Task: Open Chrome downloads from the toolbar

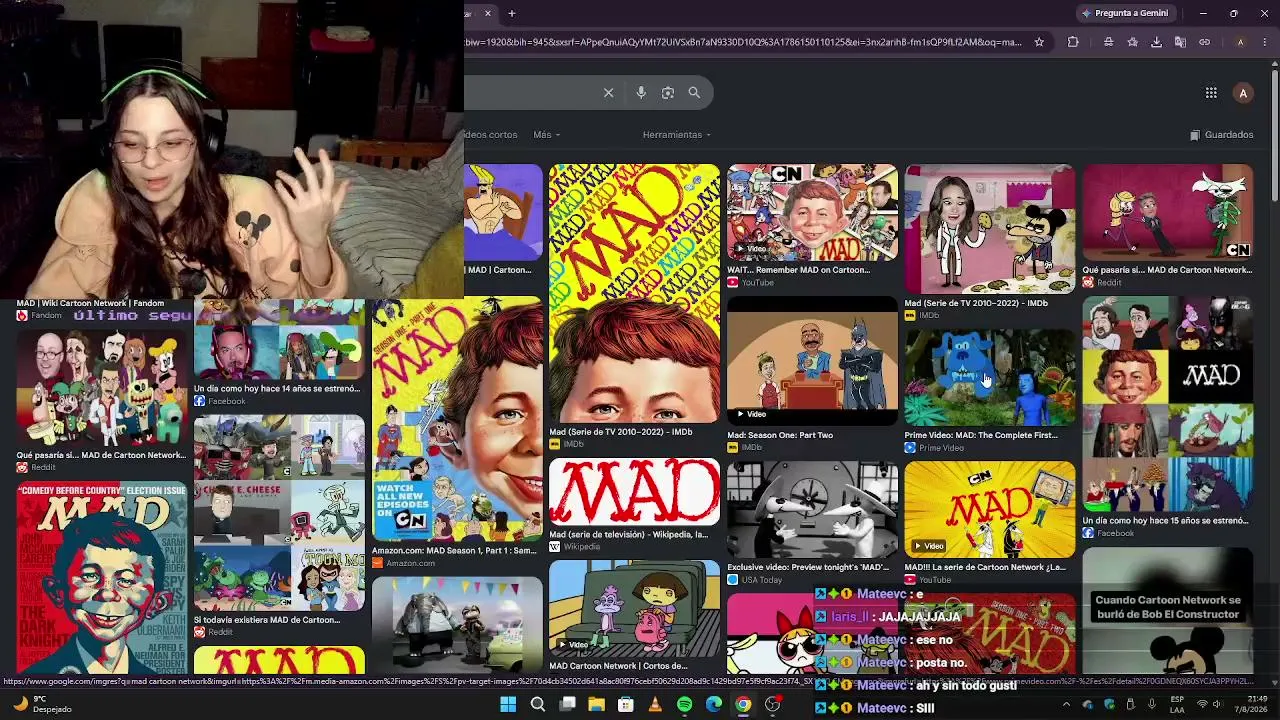Action: pos(1156,42)
